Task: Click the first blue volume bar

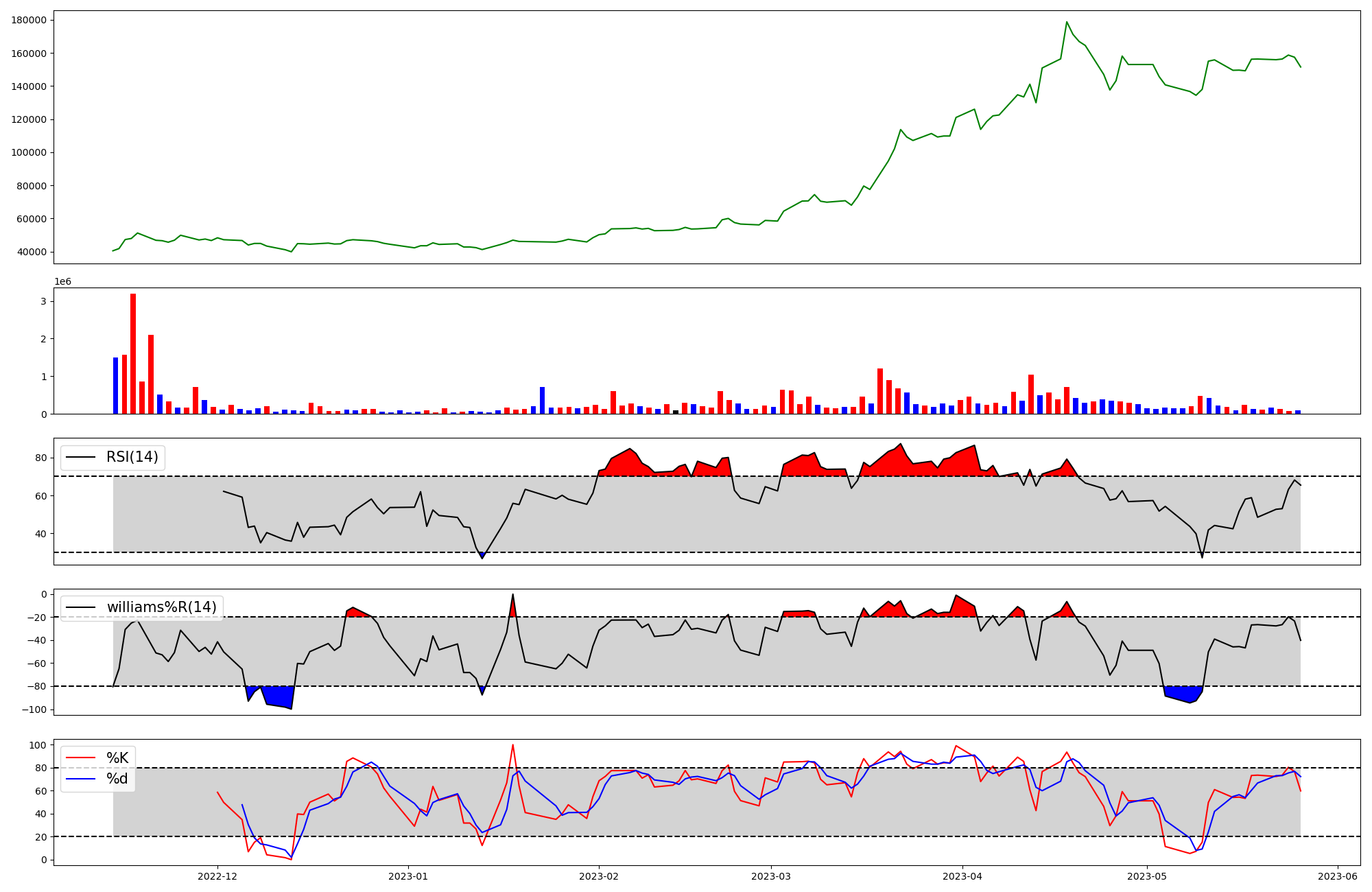Action: (x=115, y=386)
